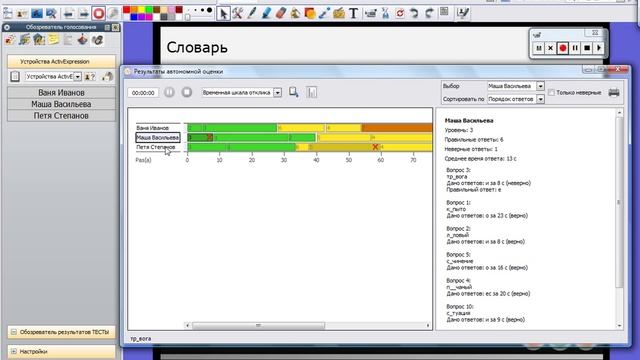Viewport: 640px width, 360px height.
Task: Pick the blue color swatch
Action: click(134, 17)
